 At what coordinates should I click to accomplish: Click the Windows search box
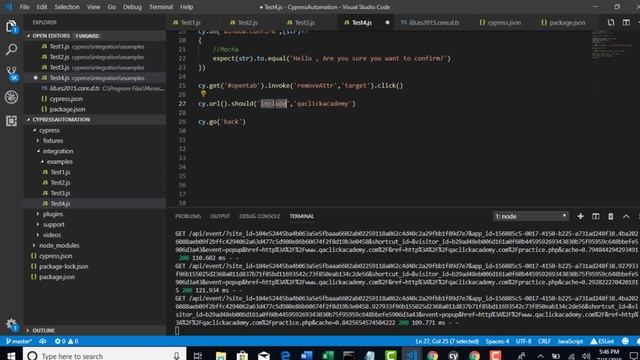click(105, 356)
